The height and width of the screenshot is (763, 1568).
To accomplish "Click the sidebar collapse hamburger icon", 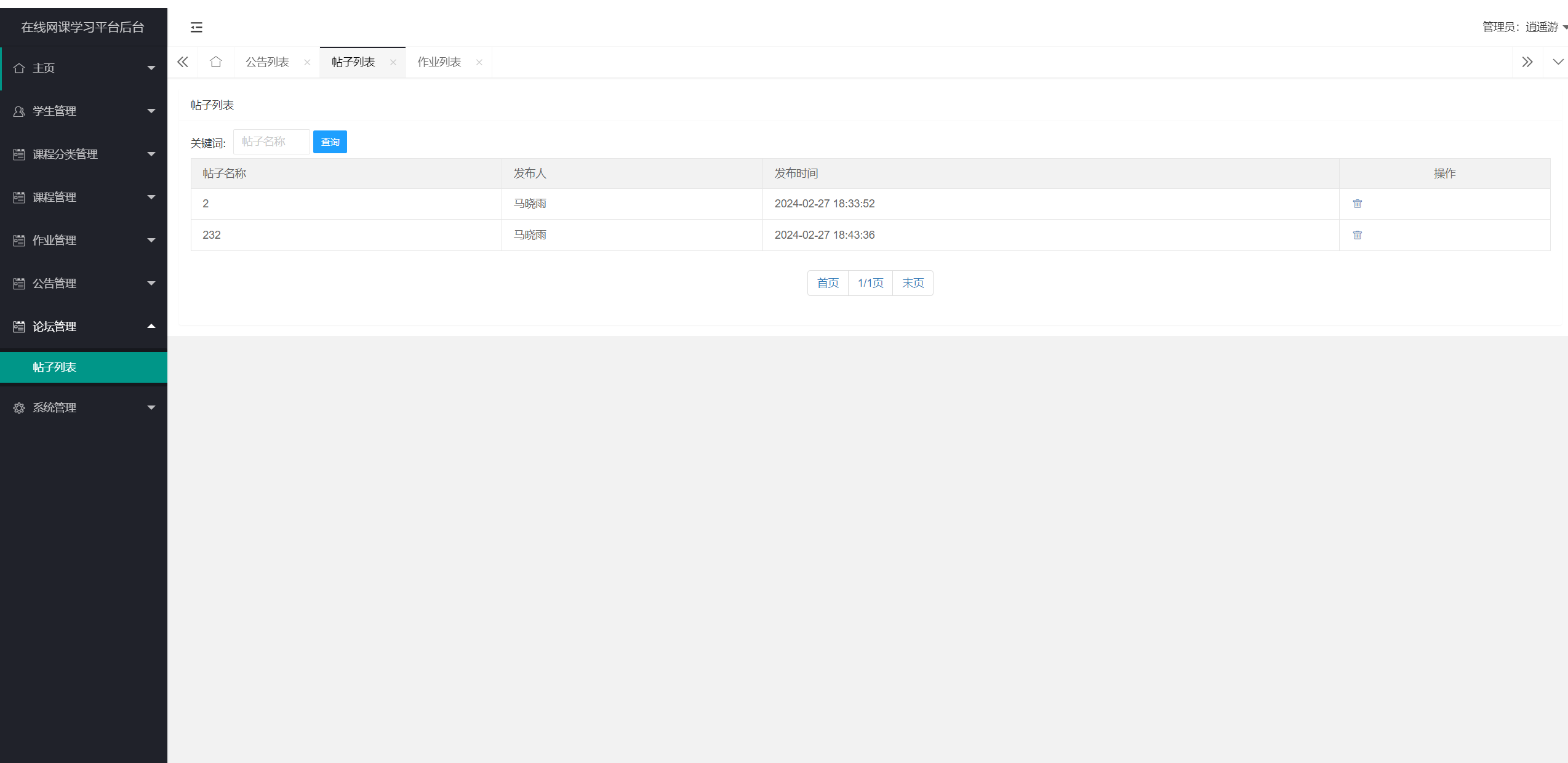I will [196, 27].
